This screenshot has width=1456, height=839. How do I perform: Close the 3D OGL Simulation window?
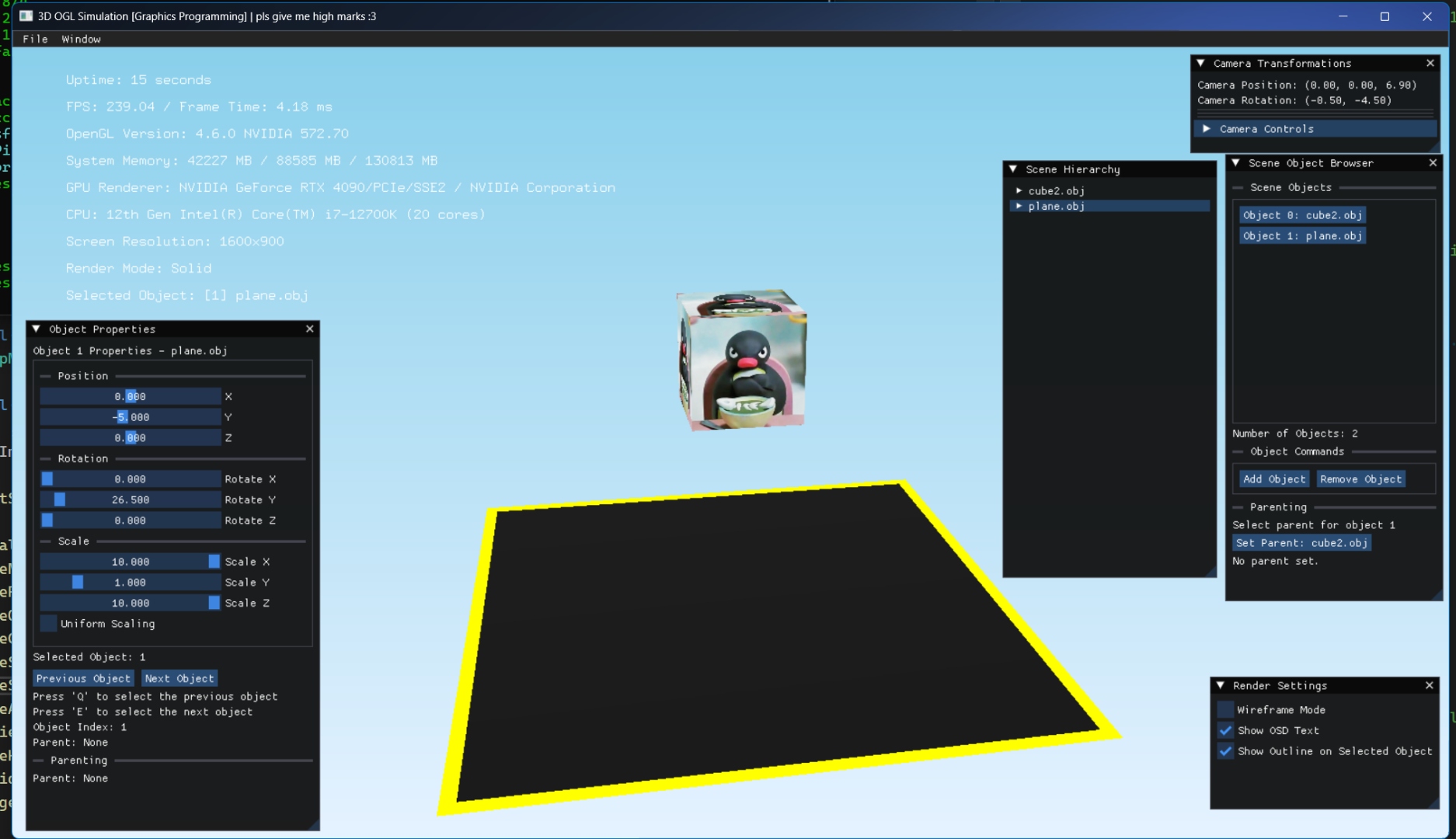(x=1427, y=16)
